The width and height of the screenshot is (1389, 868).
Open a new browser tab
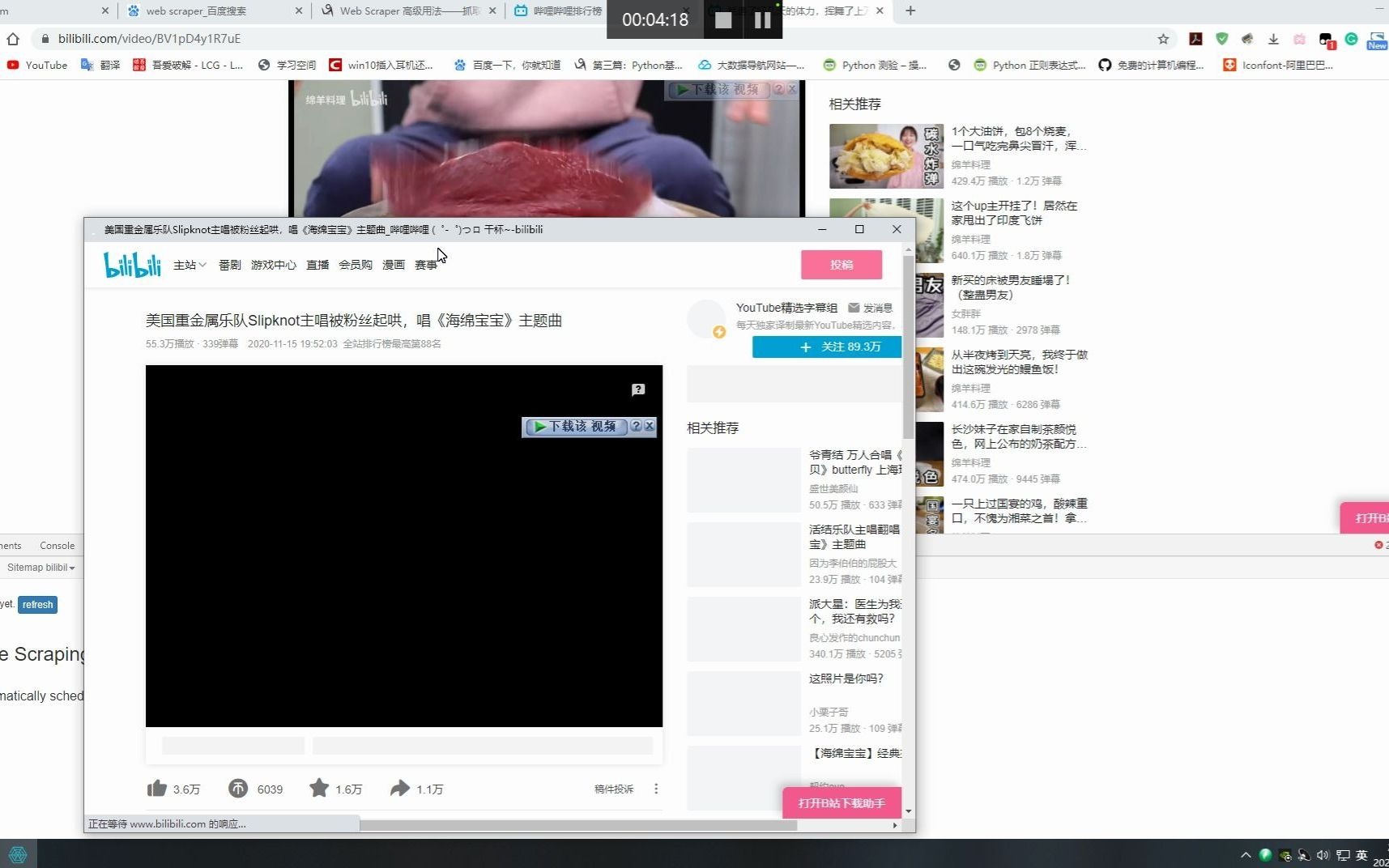point(910,11)
